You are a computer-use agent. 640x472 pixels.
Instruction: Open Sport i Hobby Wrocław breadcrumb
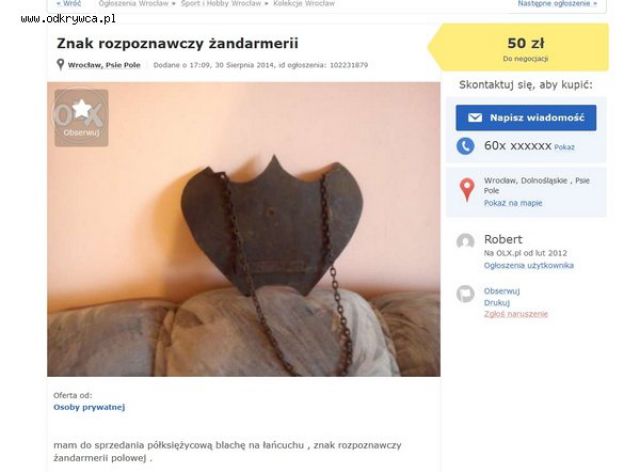[221, 3]
